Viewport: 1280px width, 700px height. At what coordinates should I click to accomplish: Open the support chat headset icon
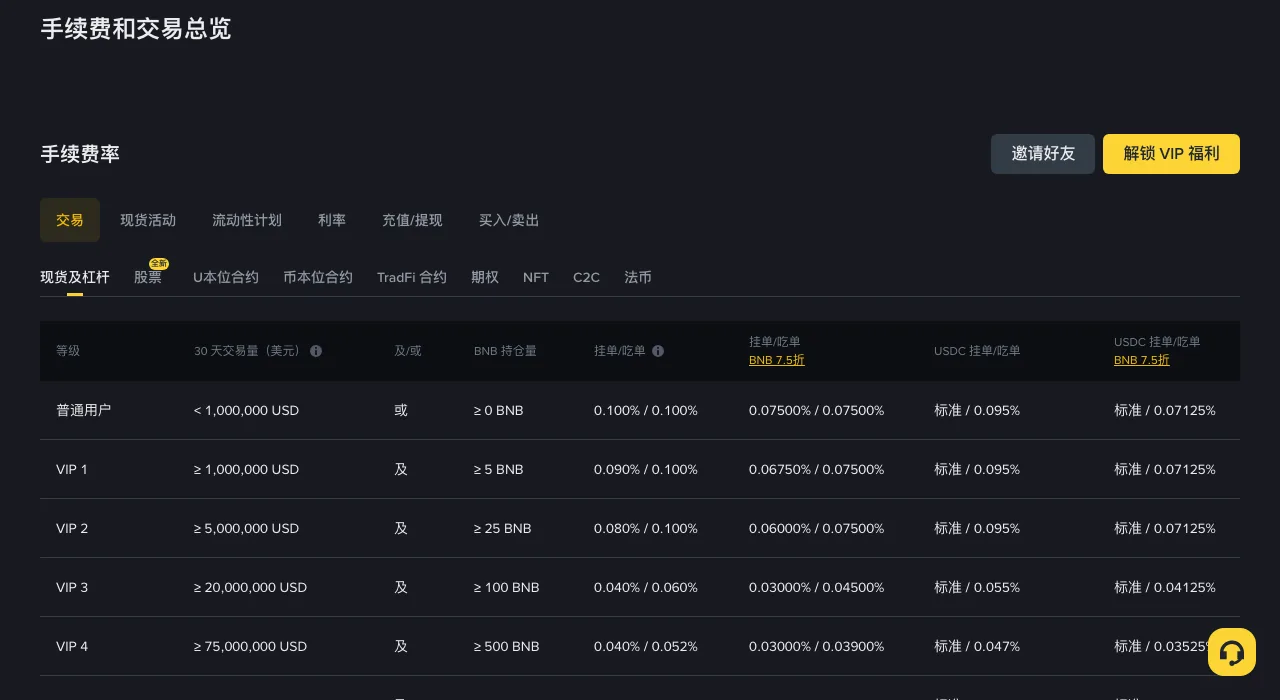click(1232, 653)
